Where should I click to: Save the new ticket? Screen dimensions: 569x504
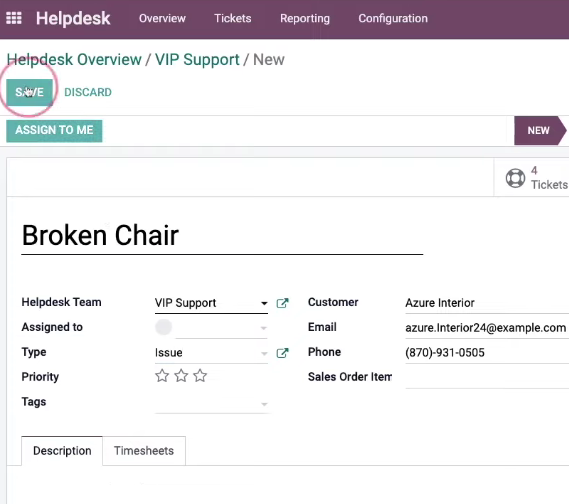point(29,92)
